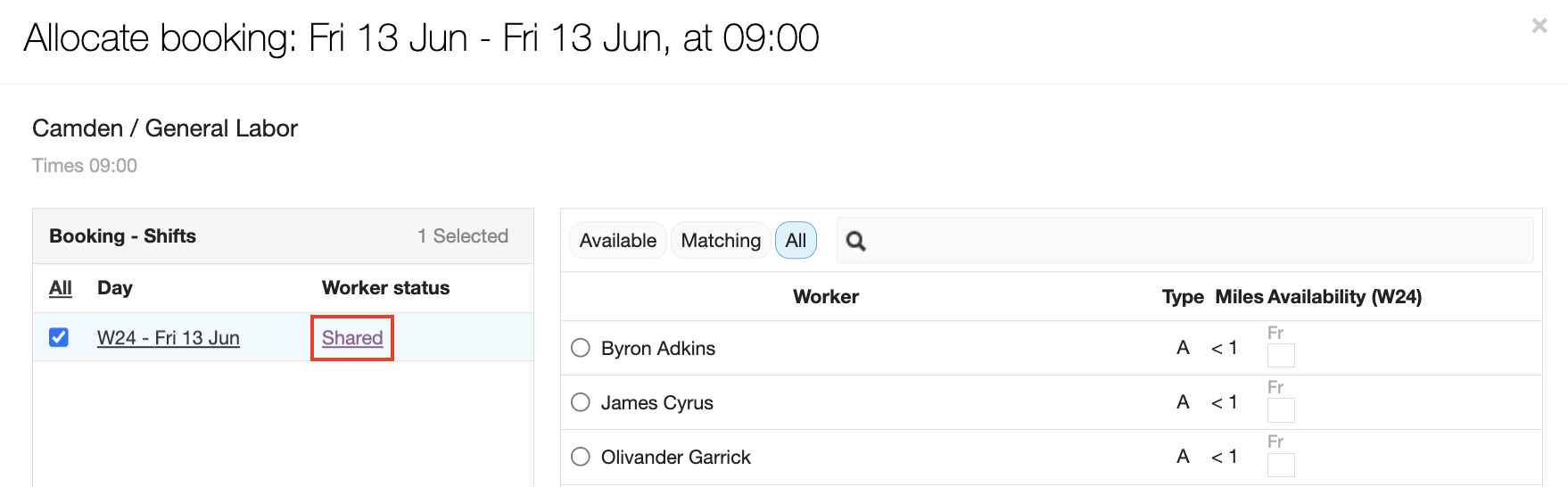Click the Miles column header
This screenshot has height=487, width=1568.
tap(1239, 297)
